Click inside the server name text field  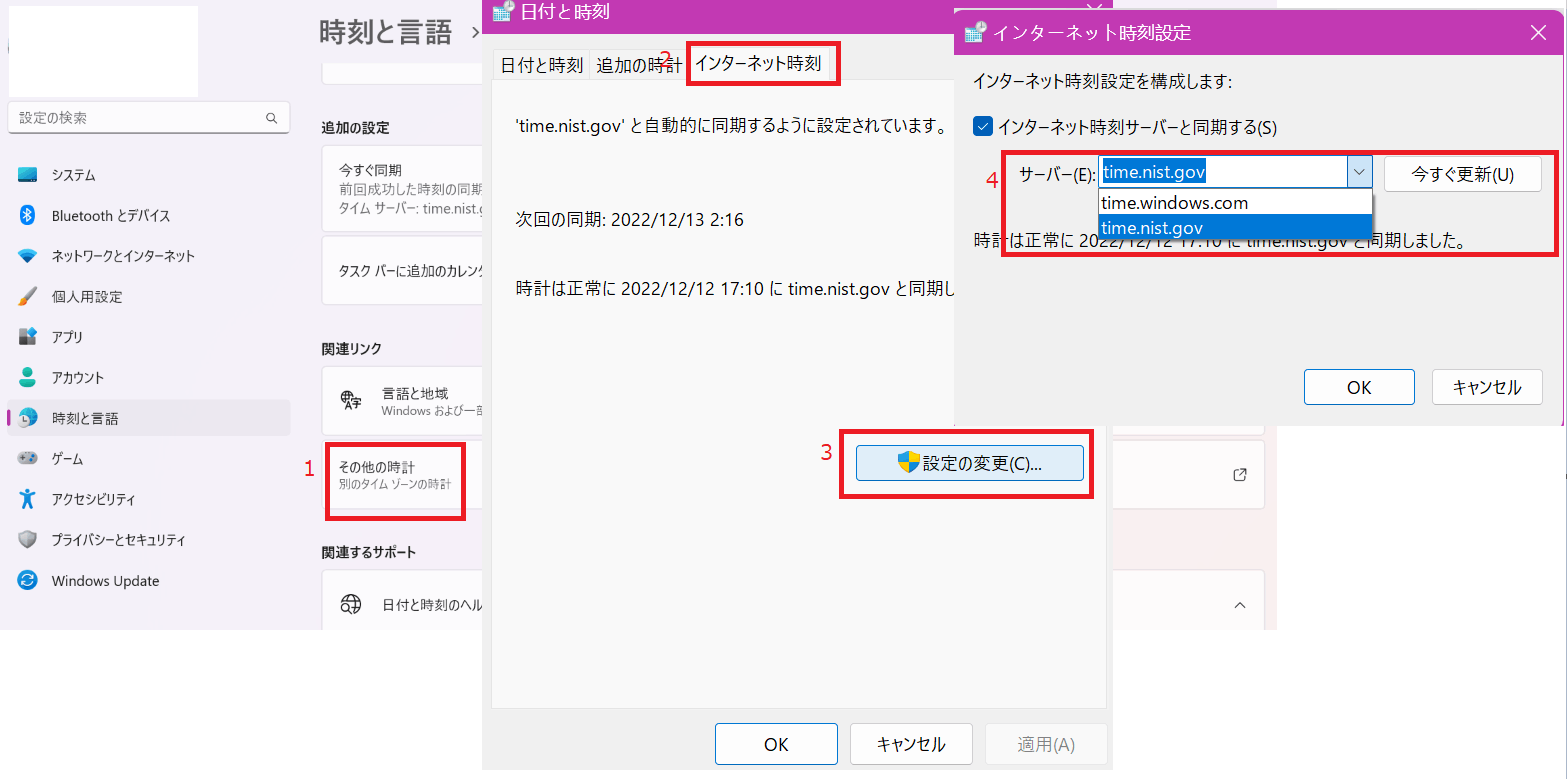(x=1222, y=172)
